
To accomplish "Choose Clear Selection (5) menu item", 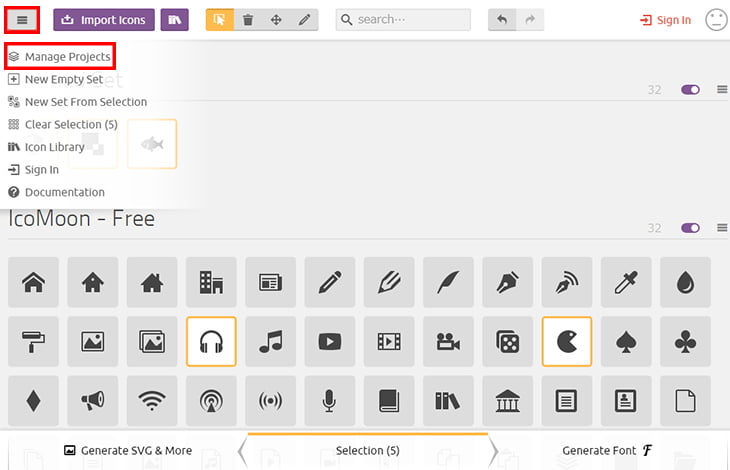I will coord(70,124).
